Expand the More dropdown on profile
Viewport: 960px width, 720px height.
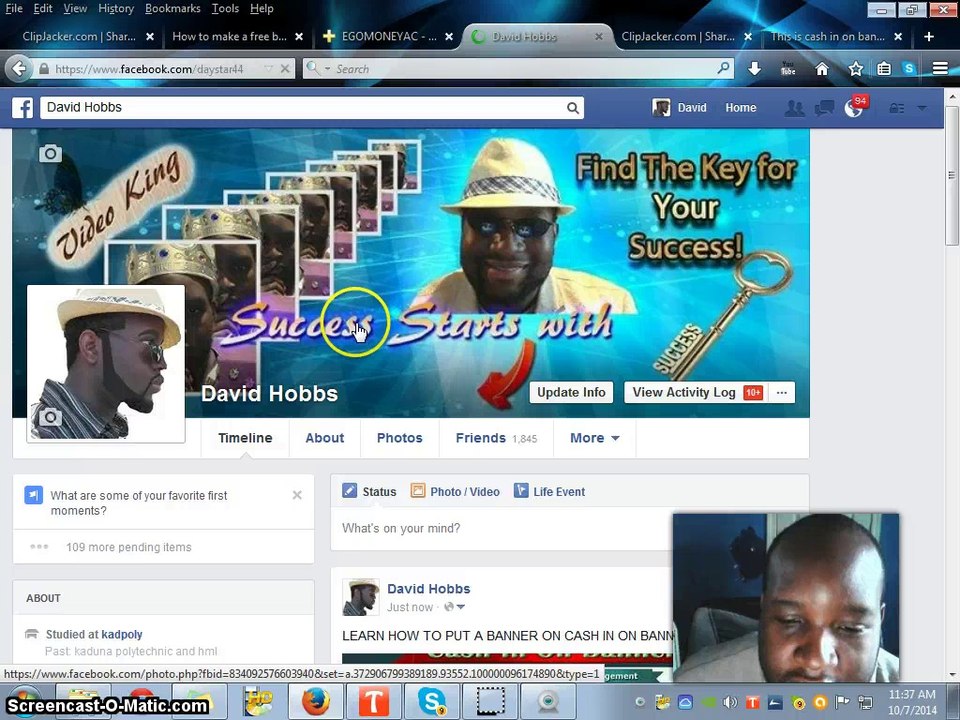point(594,438)
